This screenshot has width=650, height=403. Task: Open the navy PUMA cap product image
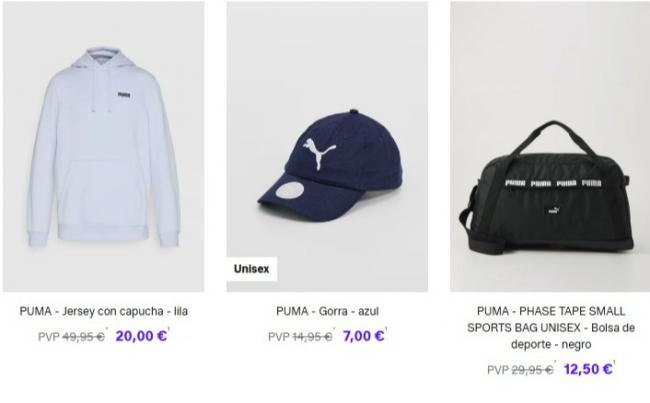[x=327, y=146]
